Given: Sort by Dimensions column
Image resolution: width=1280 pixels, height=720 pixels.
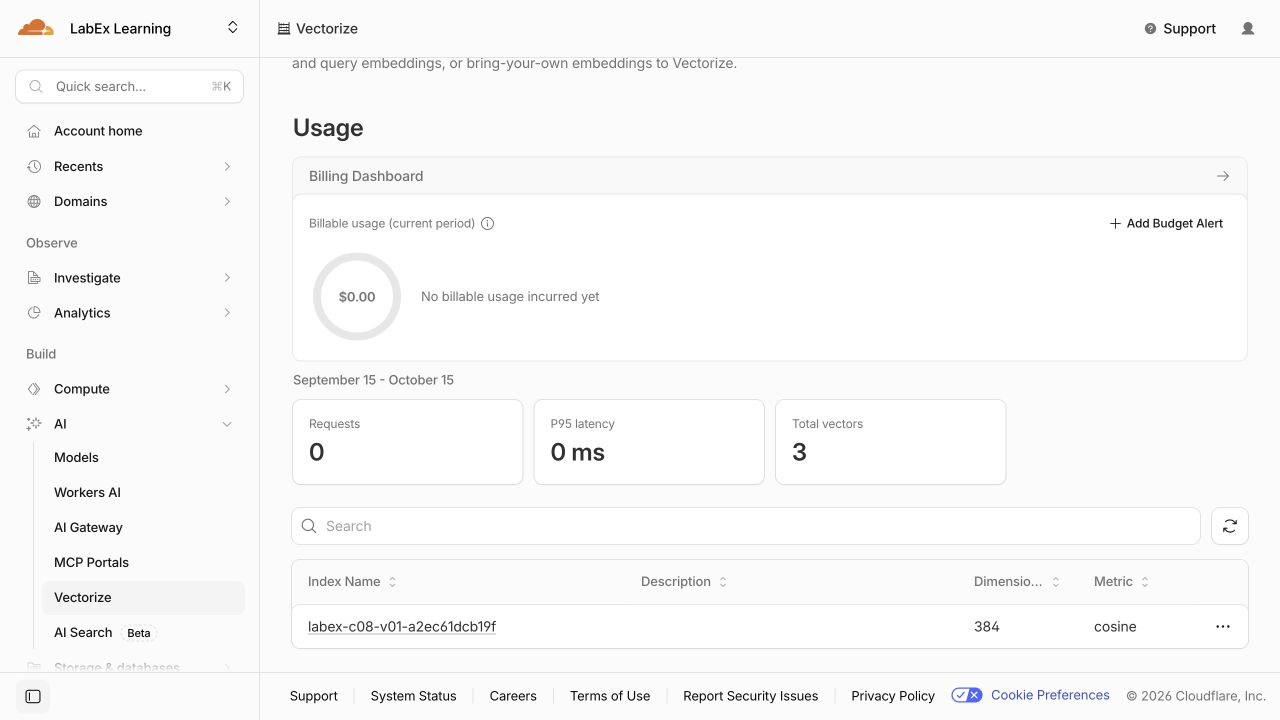Looking at the screenshot, I should 1017,582.
